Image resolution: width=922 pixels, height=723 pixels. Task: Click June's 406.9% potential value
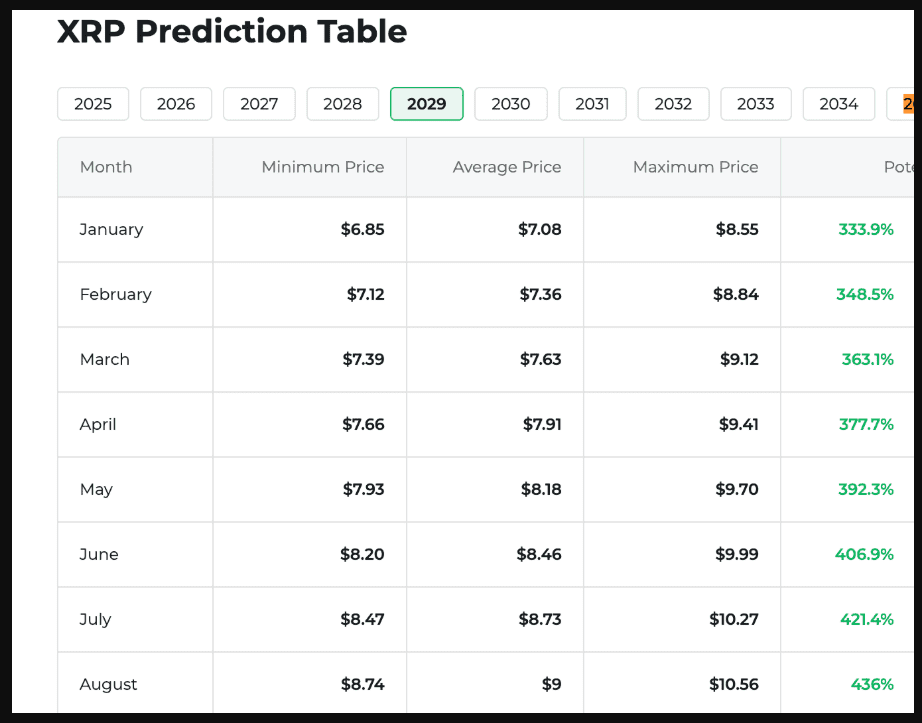click(864, 554)
